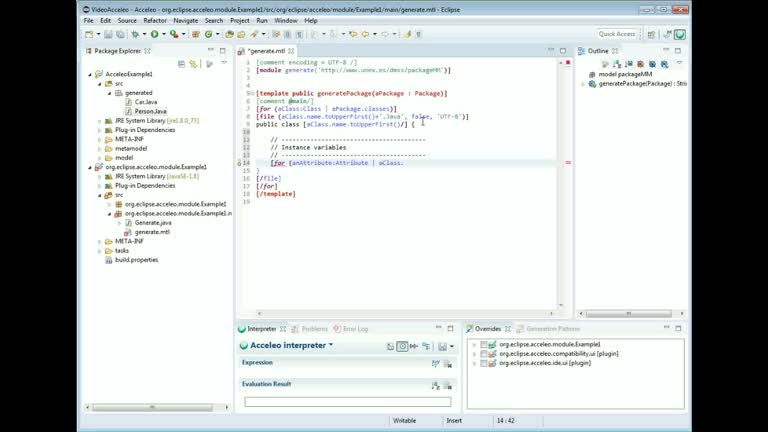Open the Acceleo interpreter dropdown arrow
This screenshot has width=768, height=432.
click(x=331, y=345)
